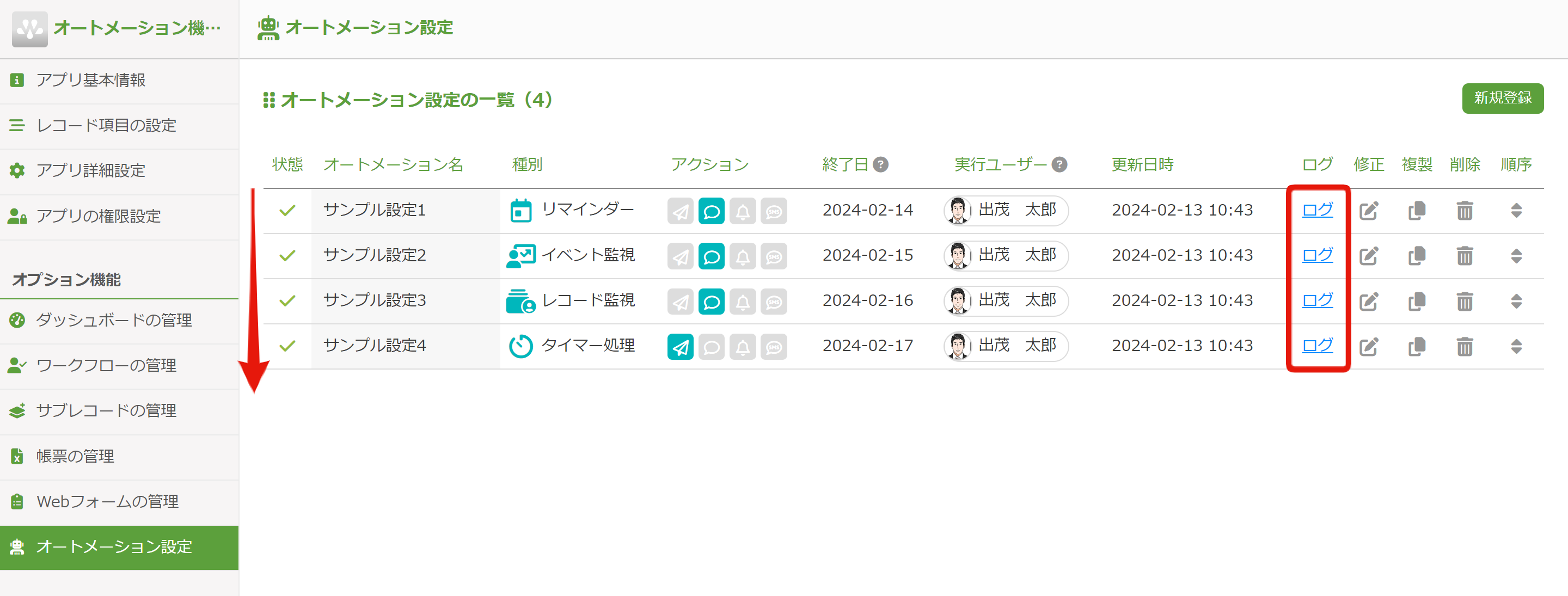Open the ログ link for サンプル設定1

tap(1316, 211)
